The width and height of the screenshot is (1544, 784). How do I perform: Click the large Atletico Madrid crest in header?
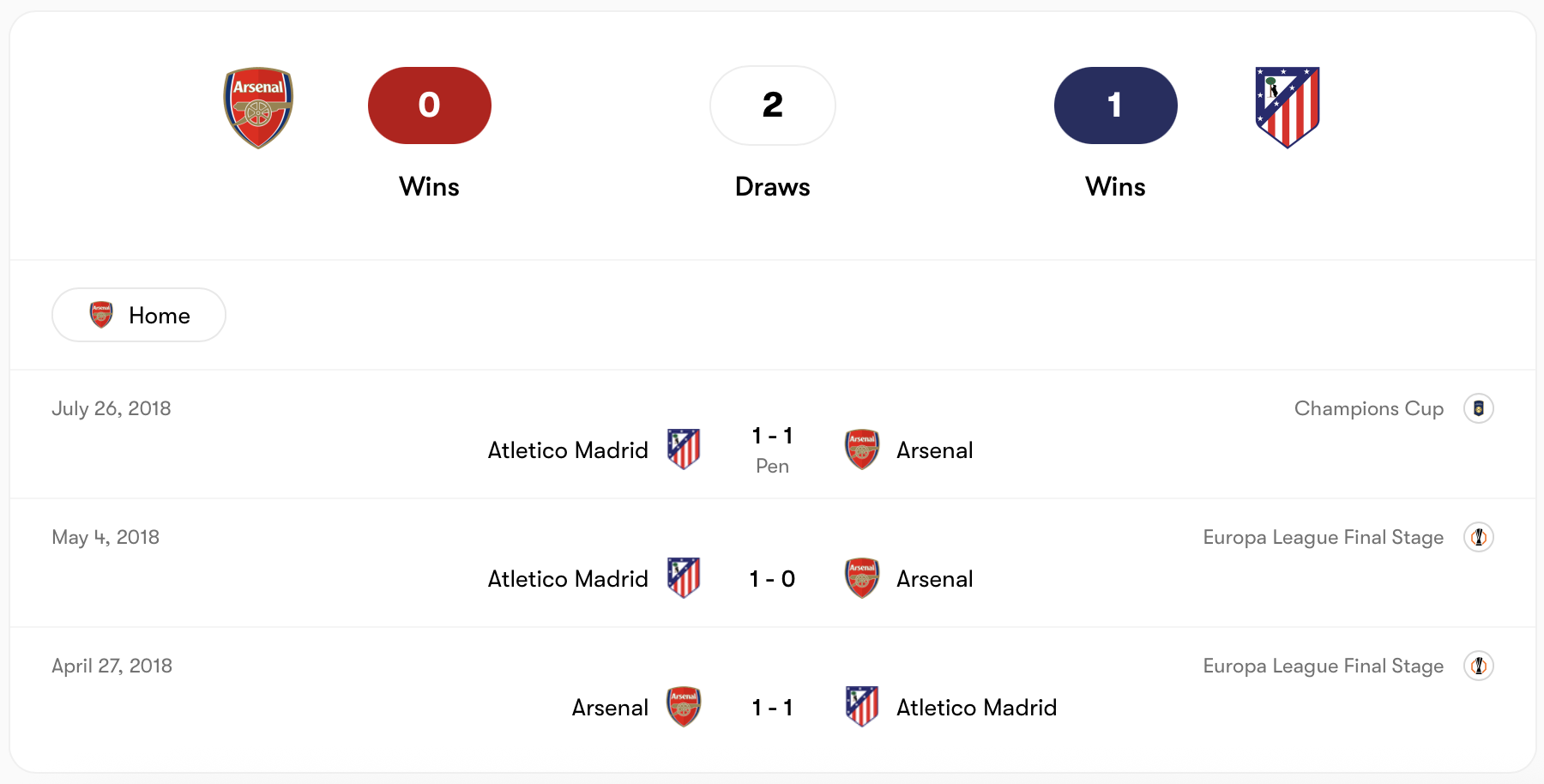1287,107
